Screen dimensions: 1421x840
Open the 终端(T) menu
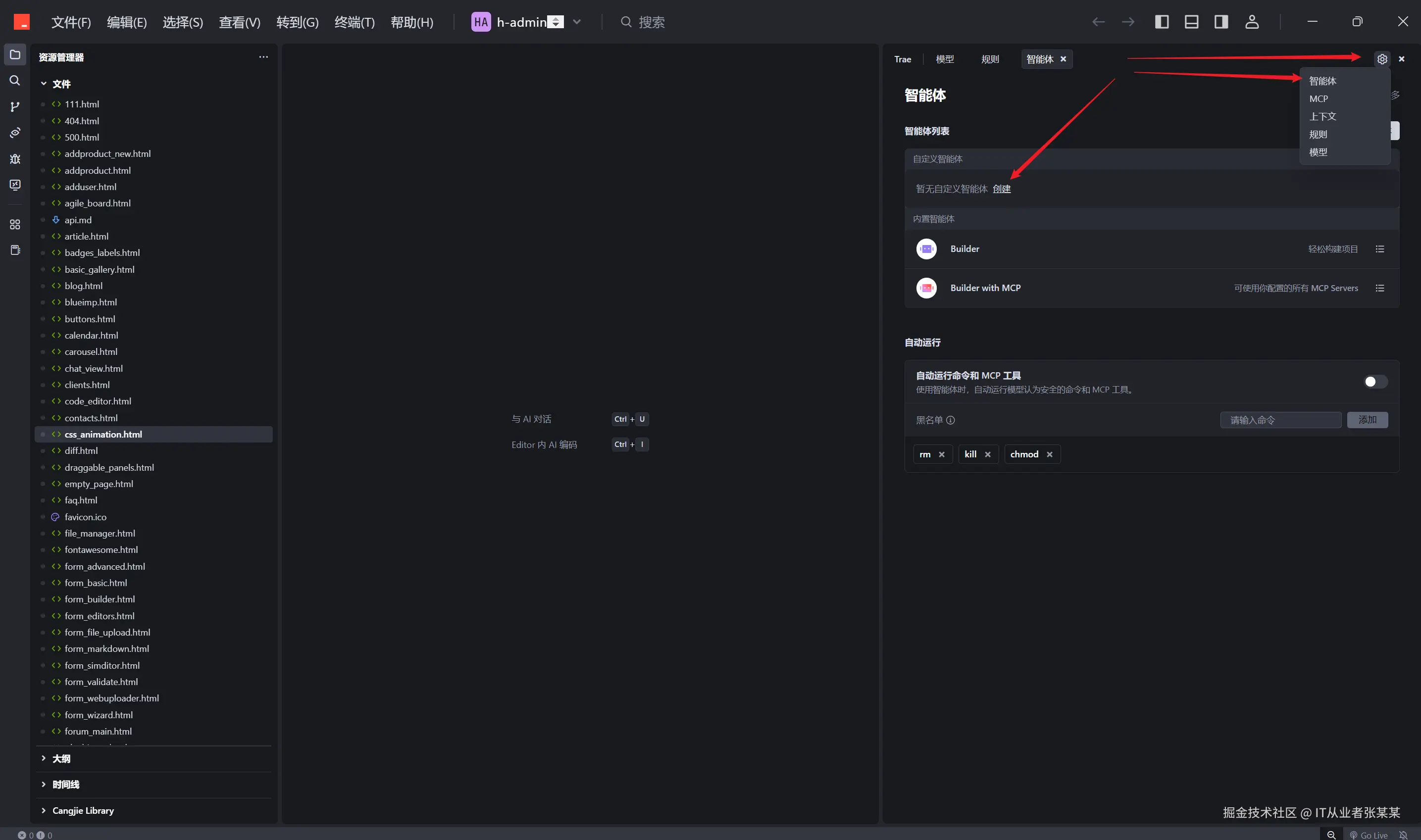355,22
